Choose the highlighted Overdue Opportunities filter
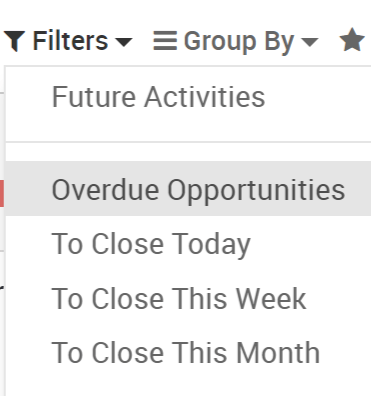 188,189
